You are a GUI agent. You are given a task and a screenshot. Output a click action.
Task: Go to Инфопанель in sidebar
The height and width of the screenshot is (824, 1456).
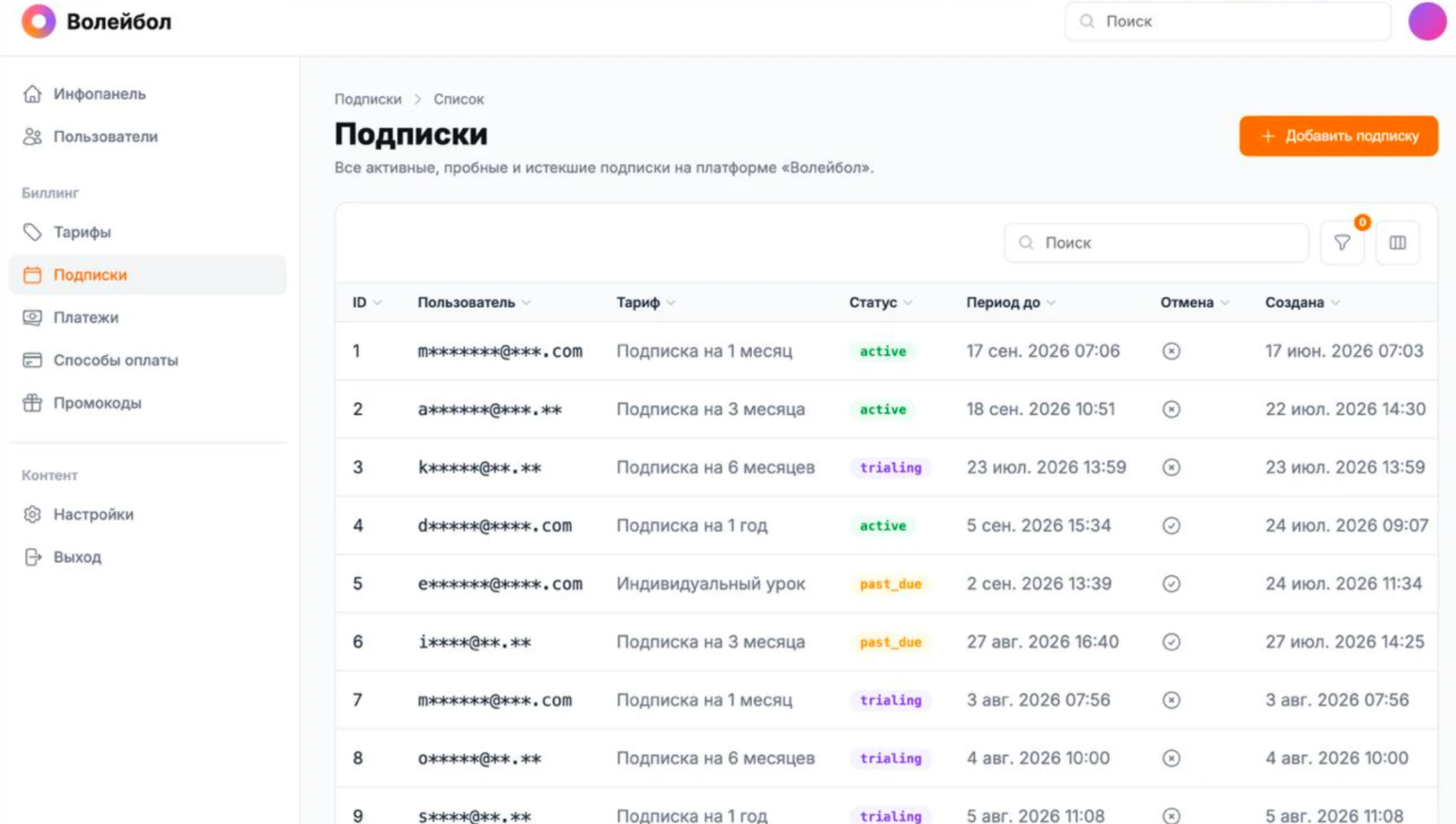[147, 94]
